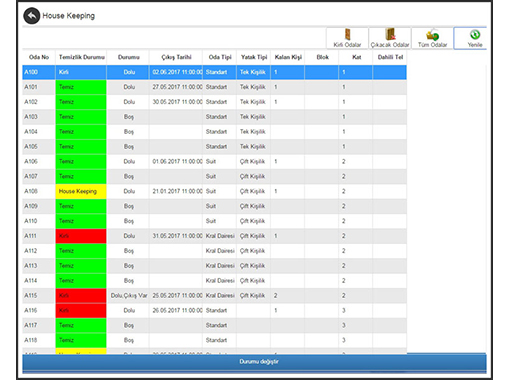Select room A112 cell

click(39, 251)
